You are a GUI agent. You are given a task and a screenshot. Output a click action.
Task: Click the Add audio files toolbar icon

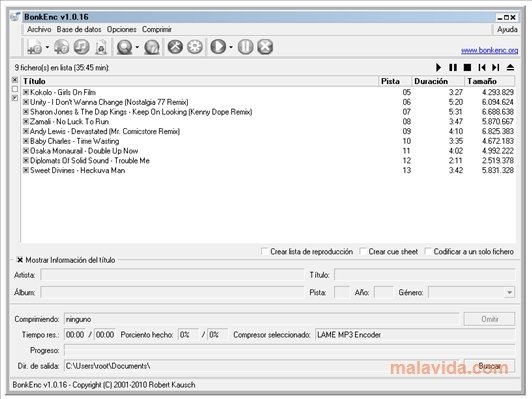coord(35,47)
